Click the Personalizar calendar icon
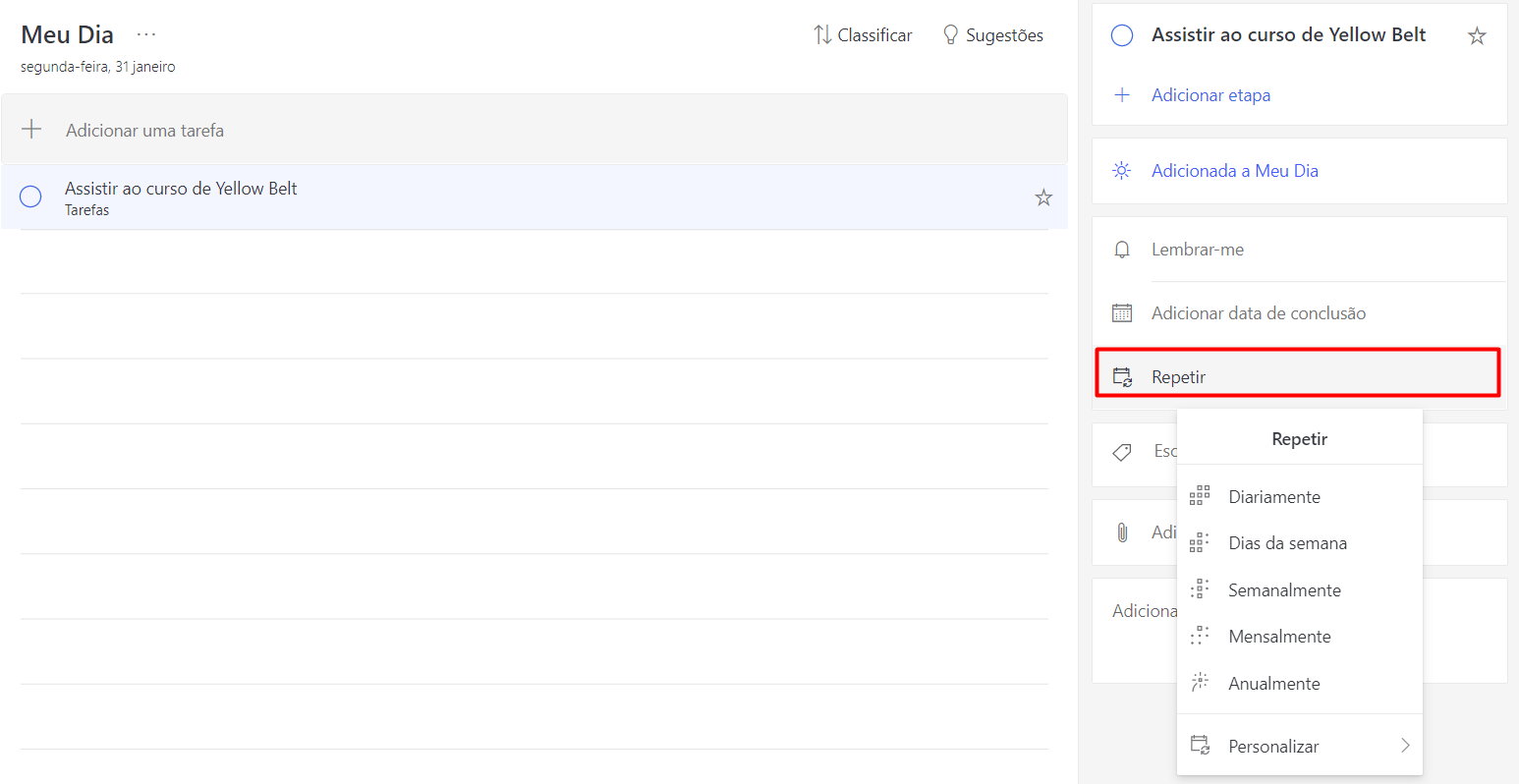 [1200, 745]
